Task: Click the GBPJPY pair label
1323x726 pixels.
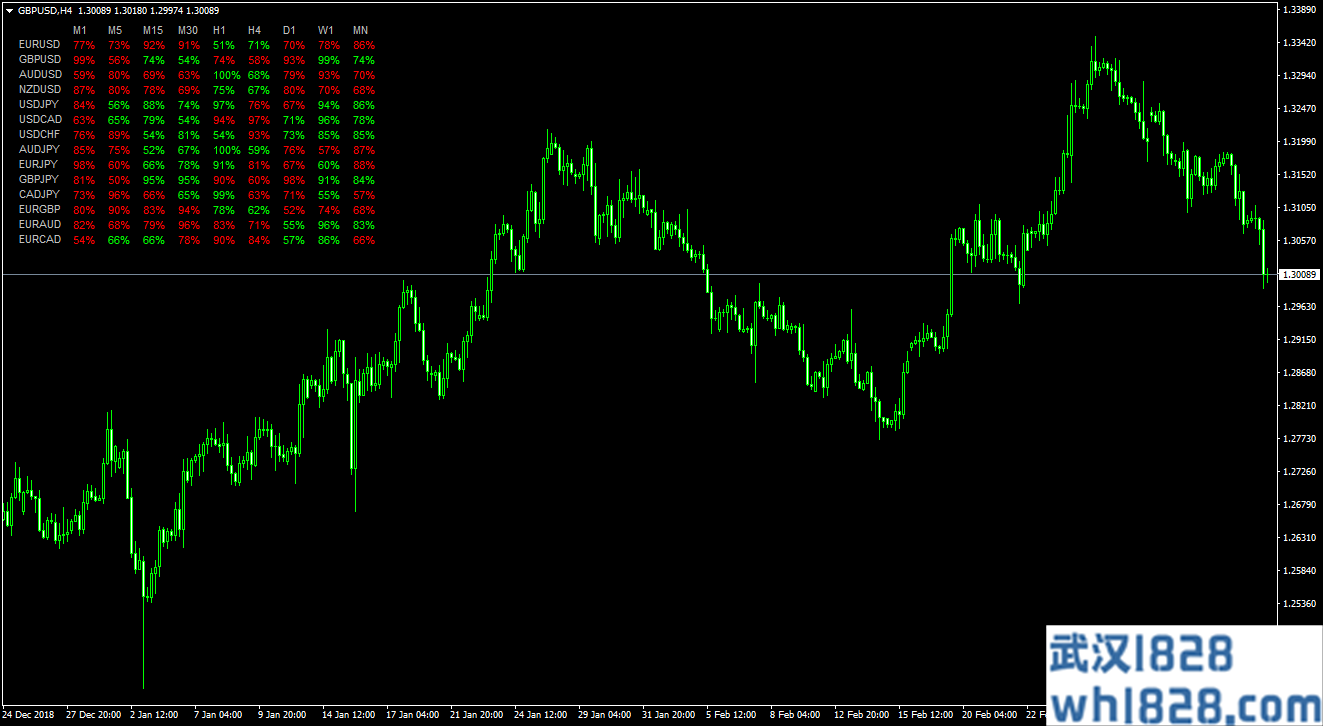Action: pos(40,180)
